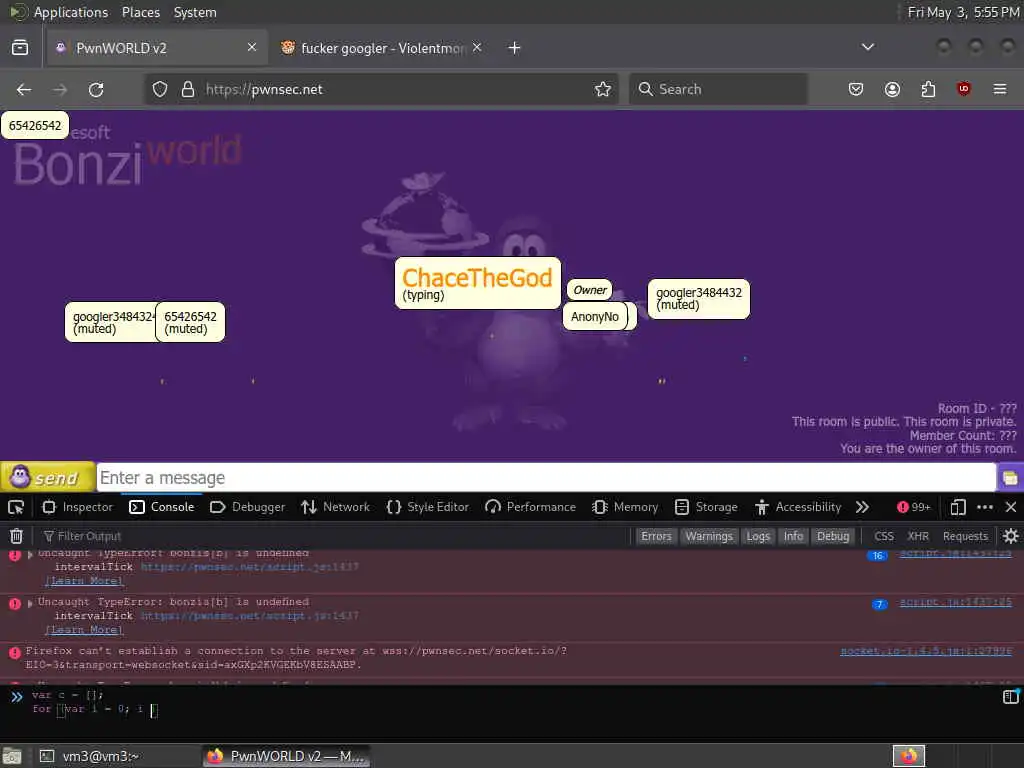Open the Firefox hamburger application menu
This screenshot has height=768, width=1024.
pyautogui.click(x=1000, y=89)
